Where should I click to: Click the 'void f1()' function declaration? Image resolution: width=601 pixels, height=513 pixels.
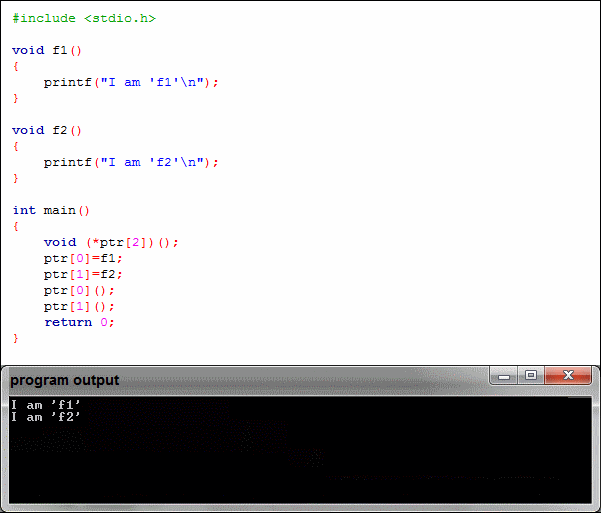click(x=47, y=50)
